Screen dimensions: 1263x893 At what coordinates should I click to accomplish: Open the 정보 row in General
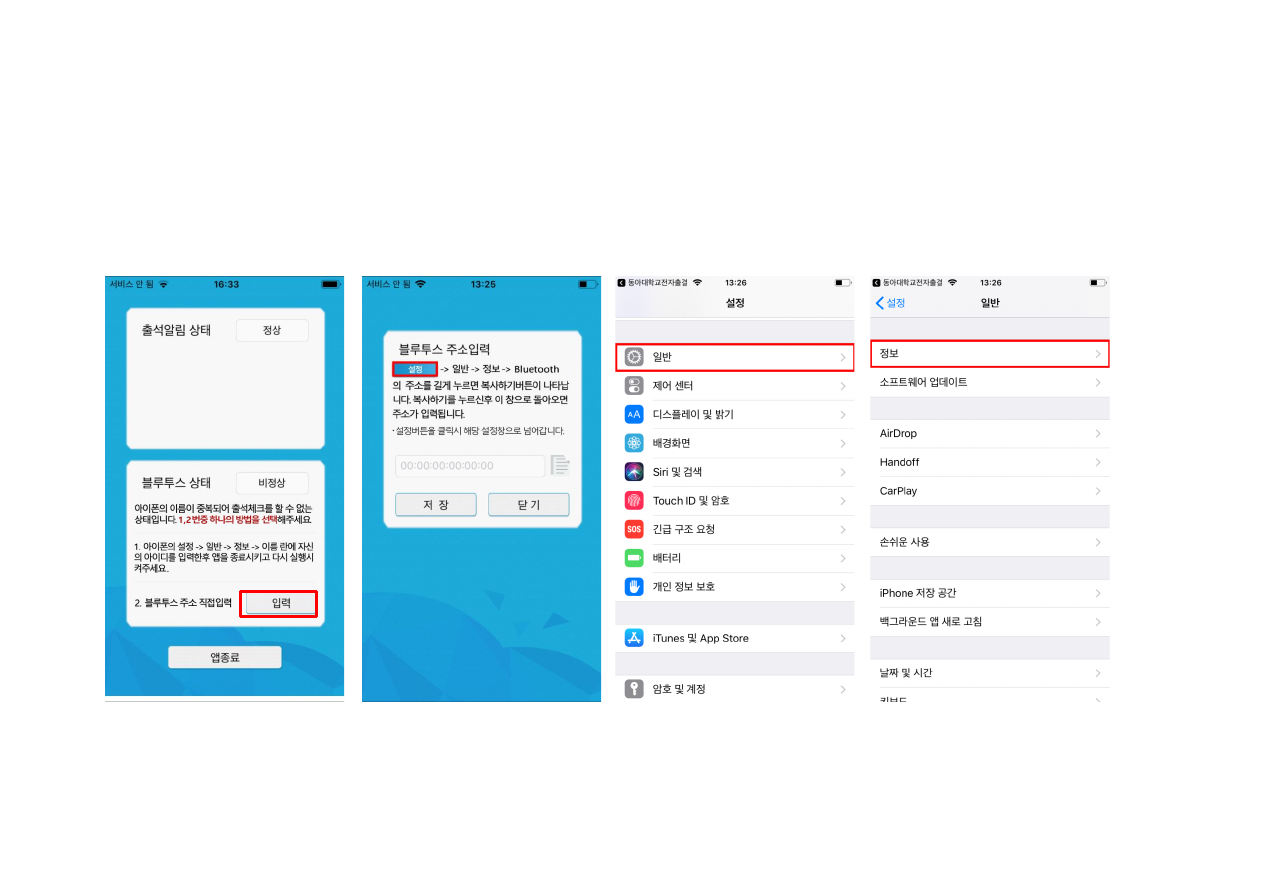tap(990, 354)
